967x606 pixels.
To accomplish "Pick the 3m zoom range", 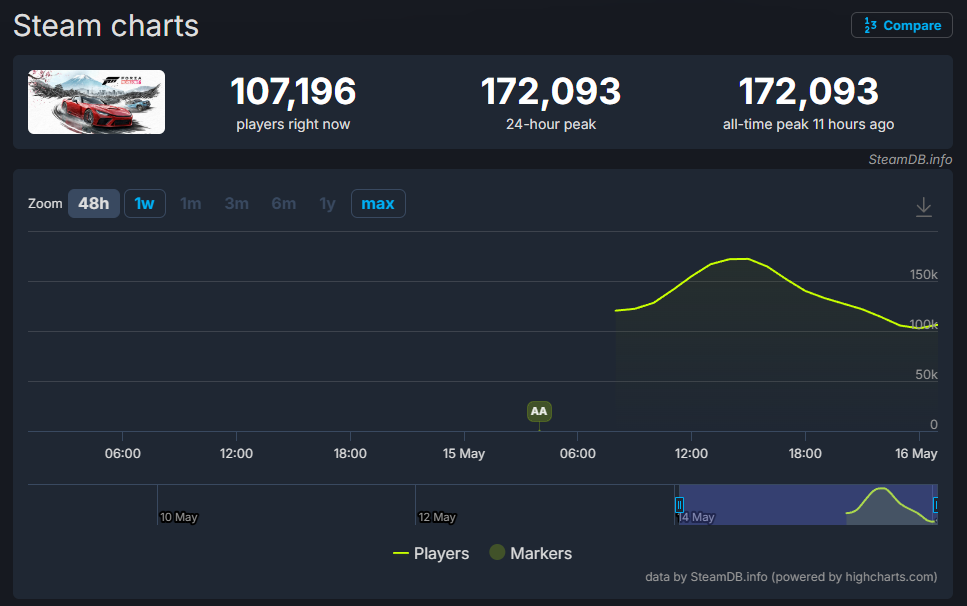I will pyautogui.click(x=237, y=203).
